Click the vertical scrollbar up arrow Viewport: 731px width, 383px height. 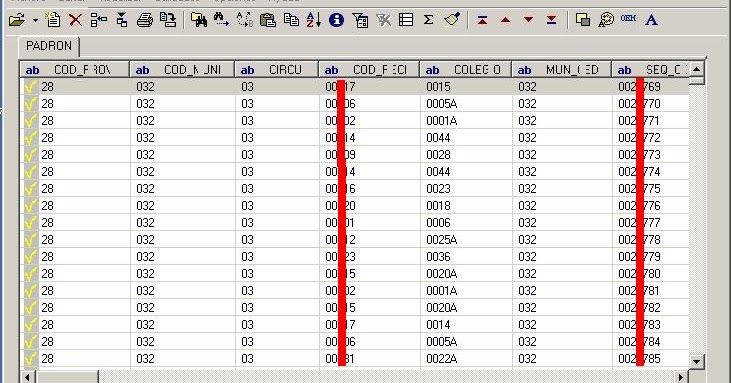(x=697, y=69)
